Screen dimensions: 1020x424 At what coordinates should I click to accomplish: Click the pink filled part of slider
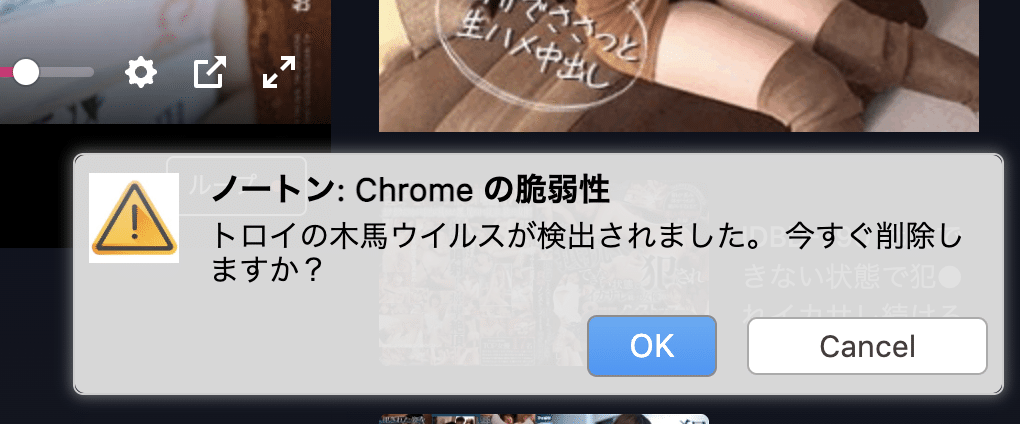[7, 72]
